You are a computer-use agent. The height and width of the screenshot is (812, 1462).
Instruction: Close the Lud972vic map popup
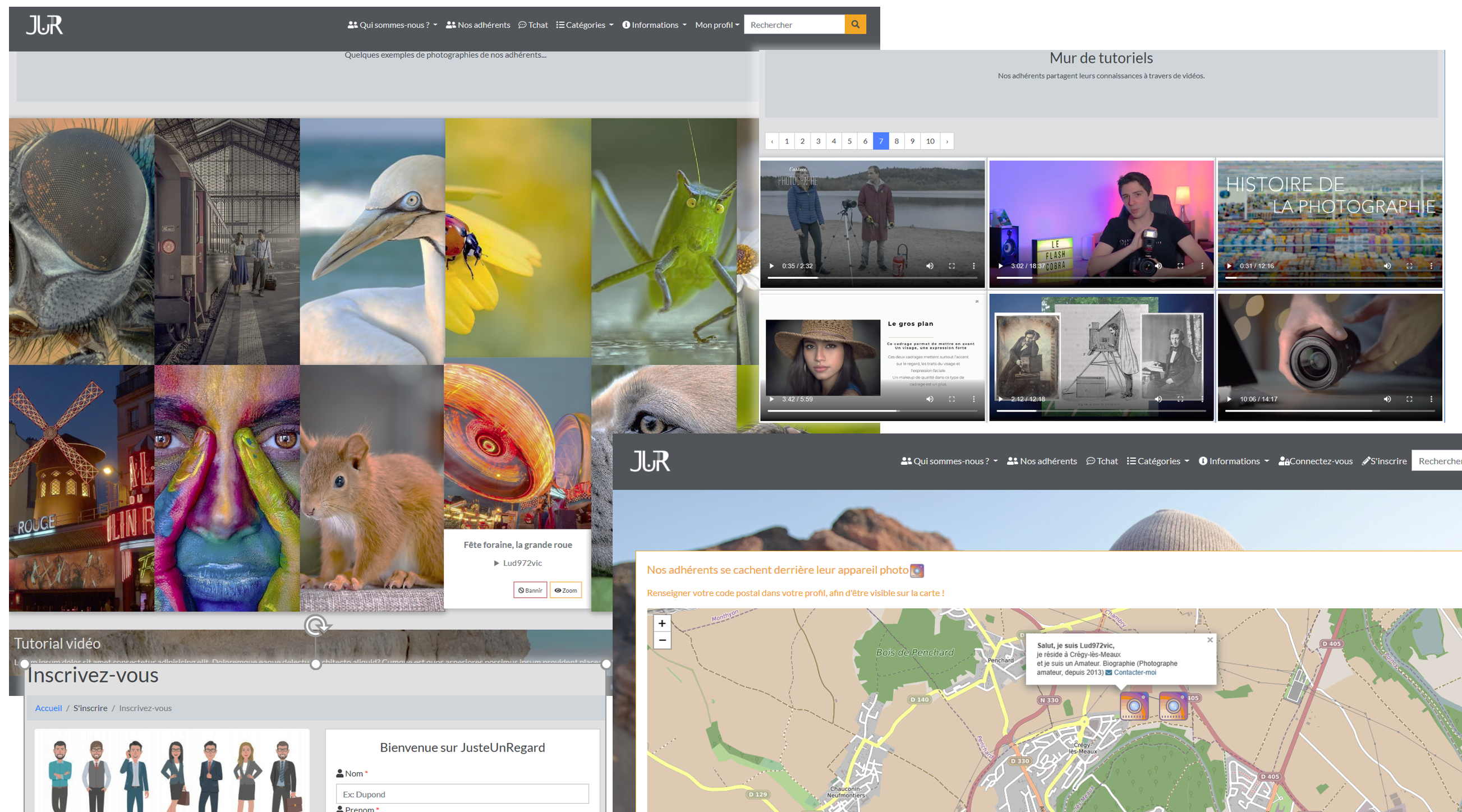(x=1210, y=639)
